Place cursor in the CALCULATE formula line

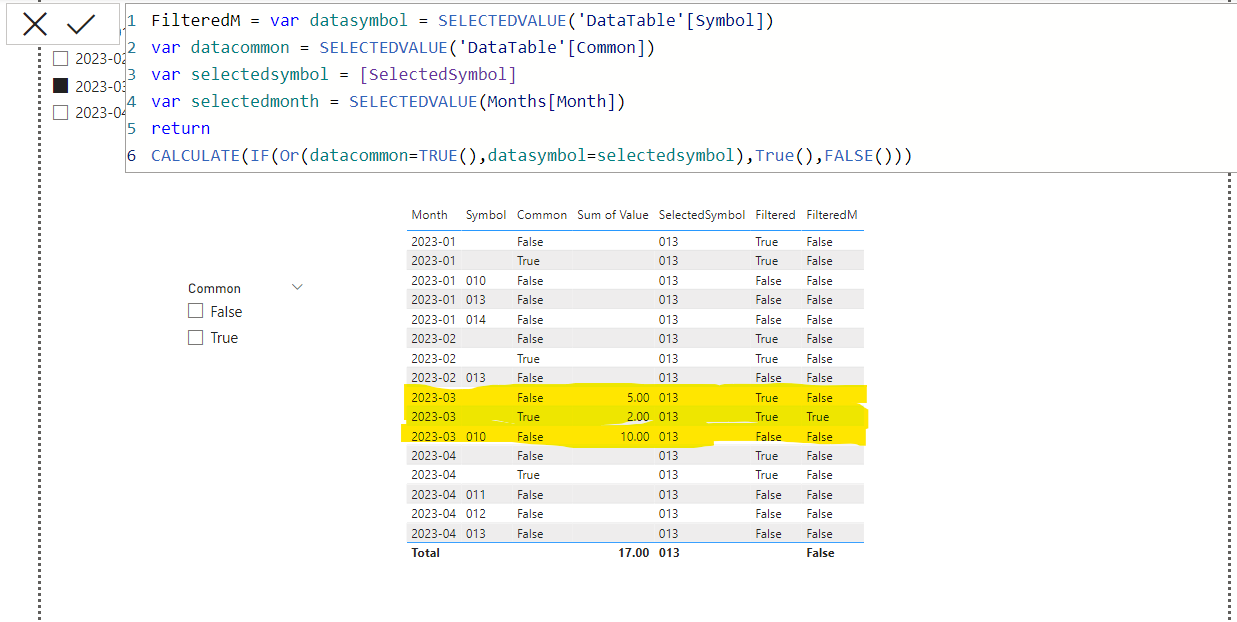[531, 156]
